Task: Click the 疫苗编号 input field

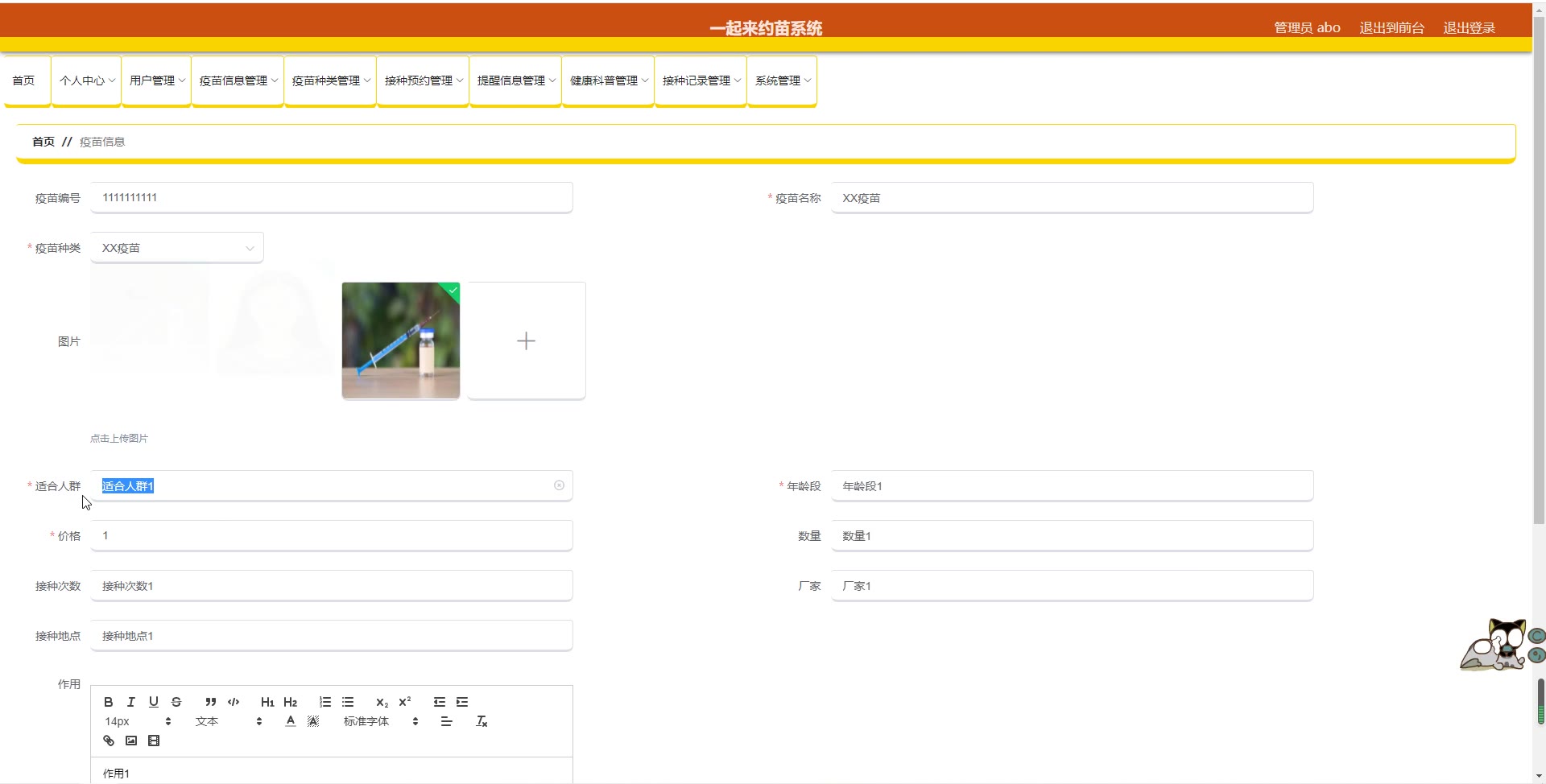Action: [332, 197]
